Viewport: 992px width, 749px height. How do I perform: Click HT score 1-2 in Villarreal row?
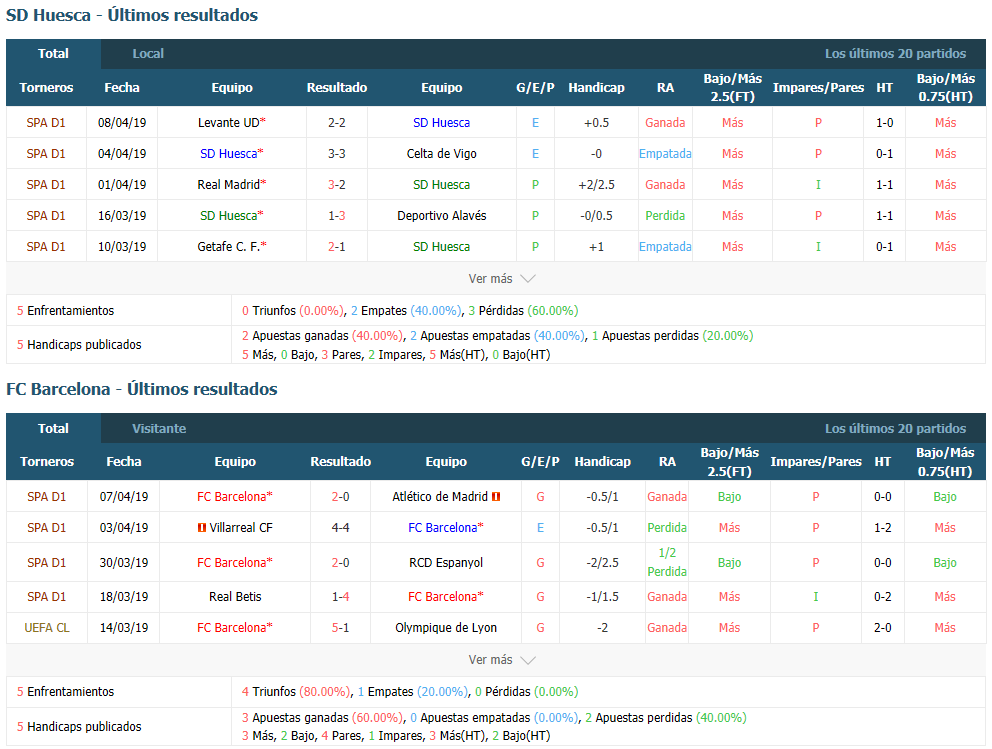pyautogui.click(x=883, y=528)
